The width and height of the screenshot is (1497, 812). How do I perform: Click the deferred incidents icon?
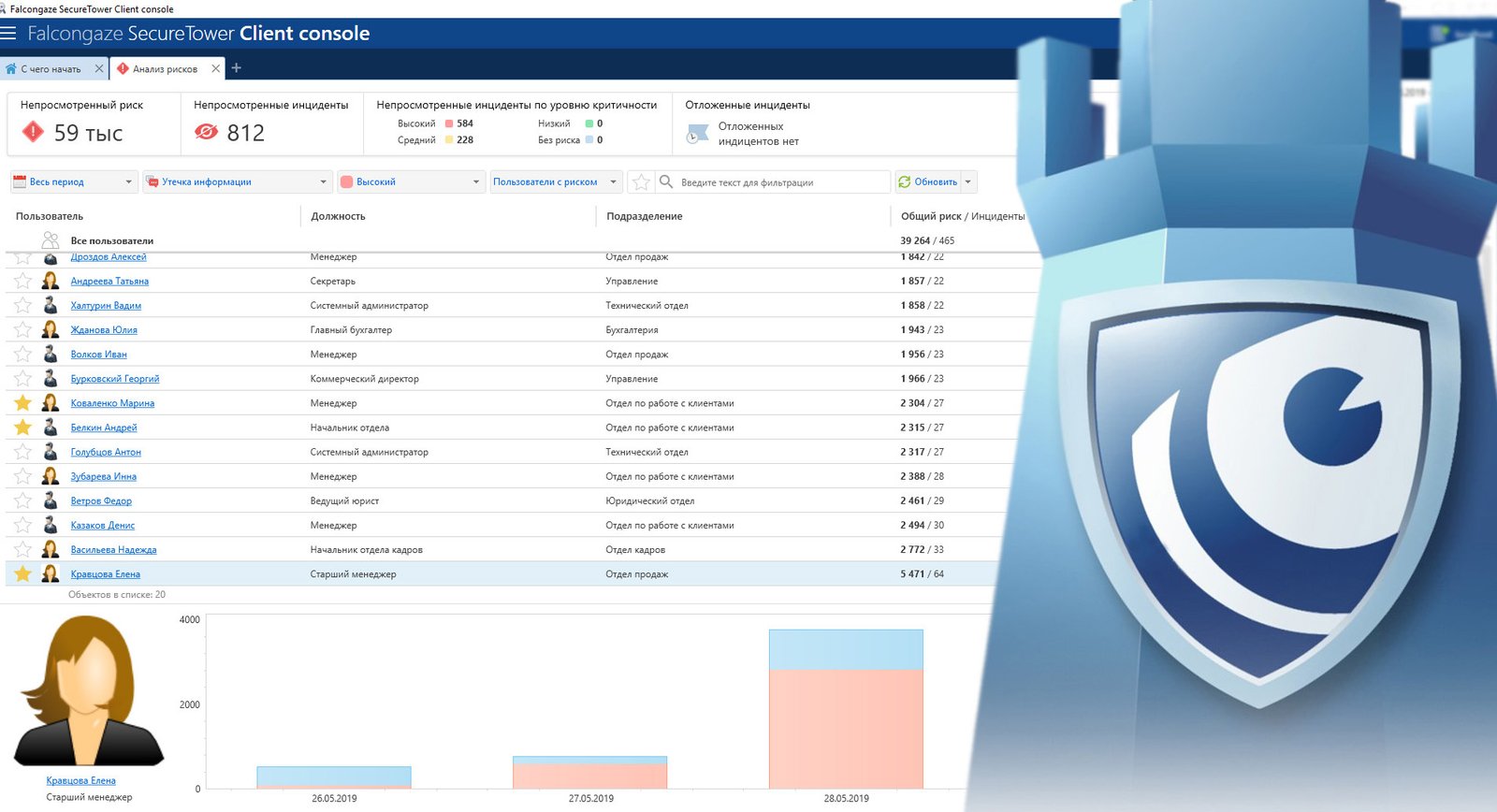[x=697, y=134]
